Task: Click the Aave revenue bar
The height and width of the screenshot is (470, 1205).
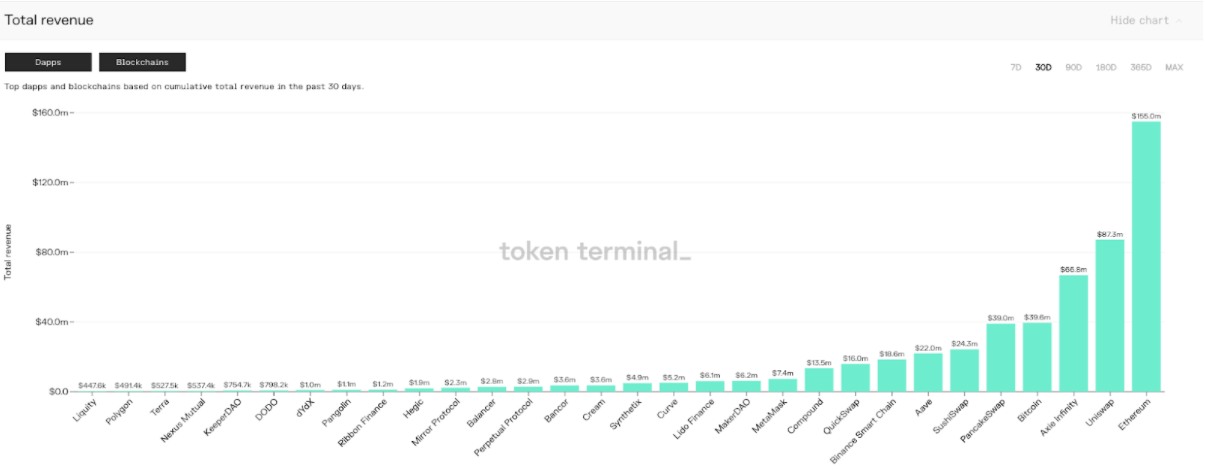Action: 928,372
